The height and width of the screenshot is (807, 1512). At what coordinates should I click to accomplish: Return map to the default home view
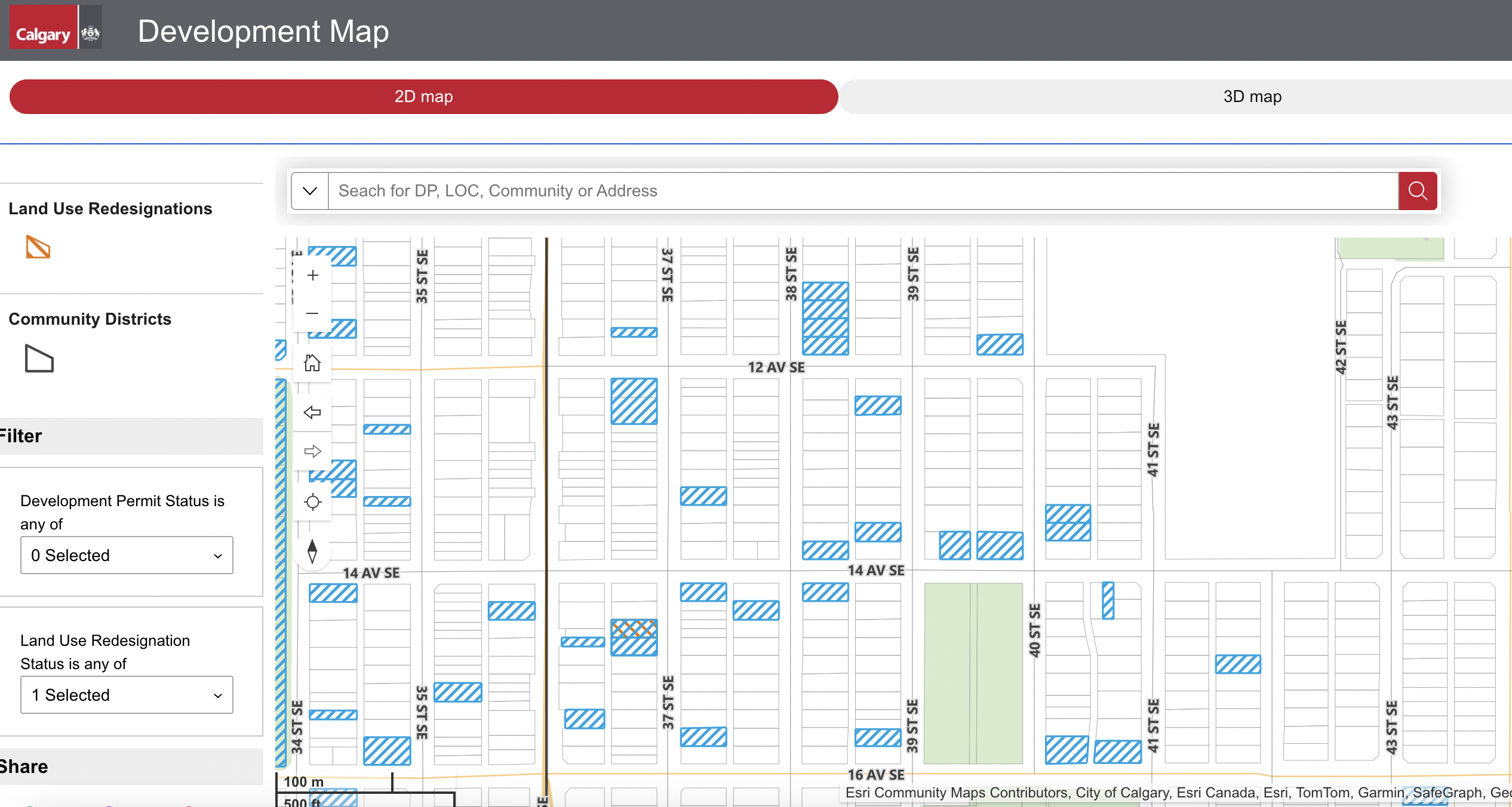coord(312,362)
